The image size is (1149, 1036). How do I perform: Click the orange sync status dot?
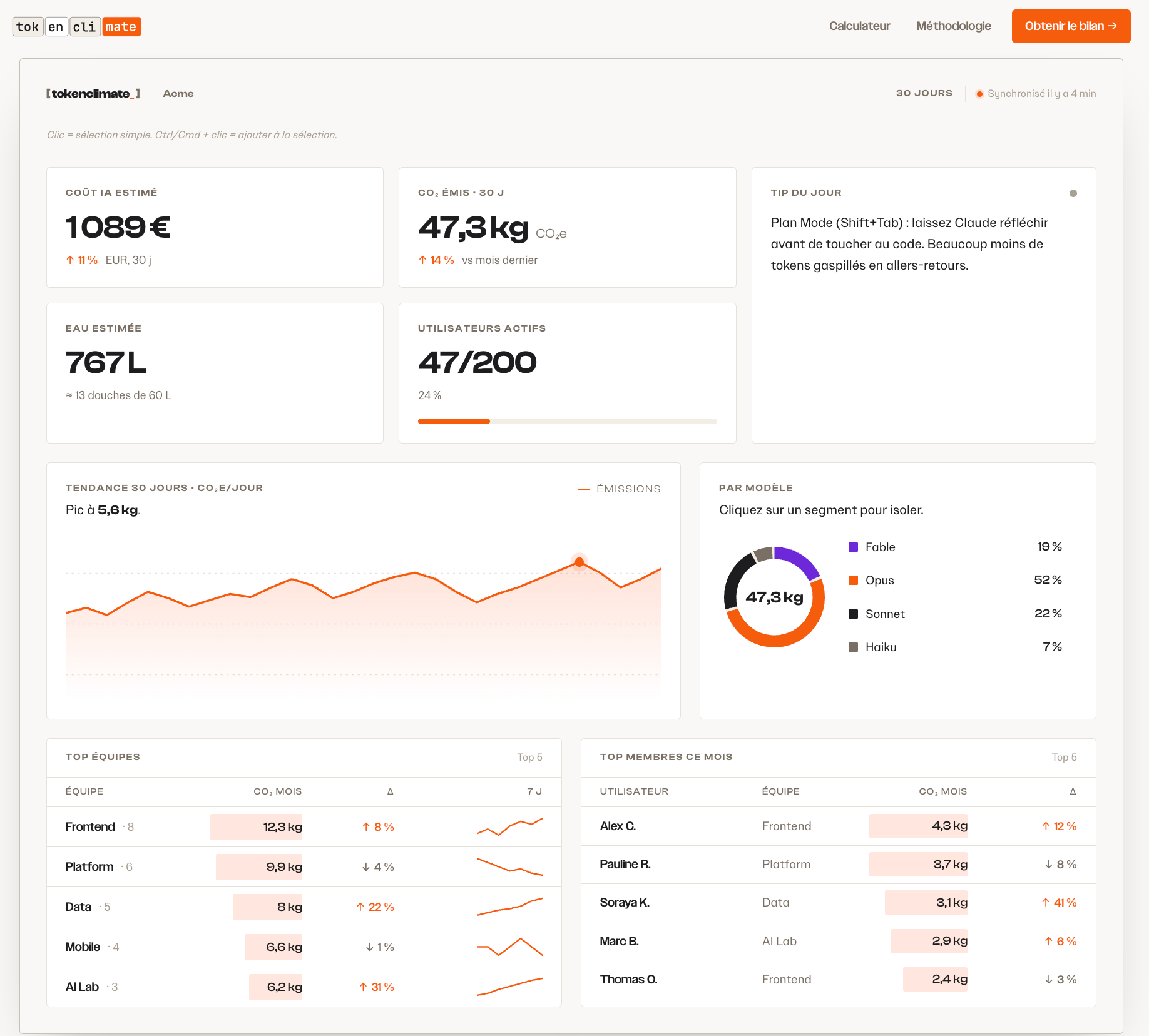click(979, 94)
